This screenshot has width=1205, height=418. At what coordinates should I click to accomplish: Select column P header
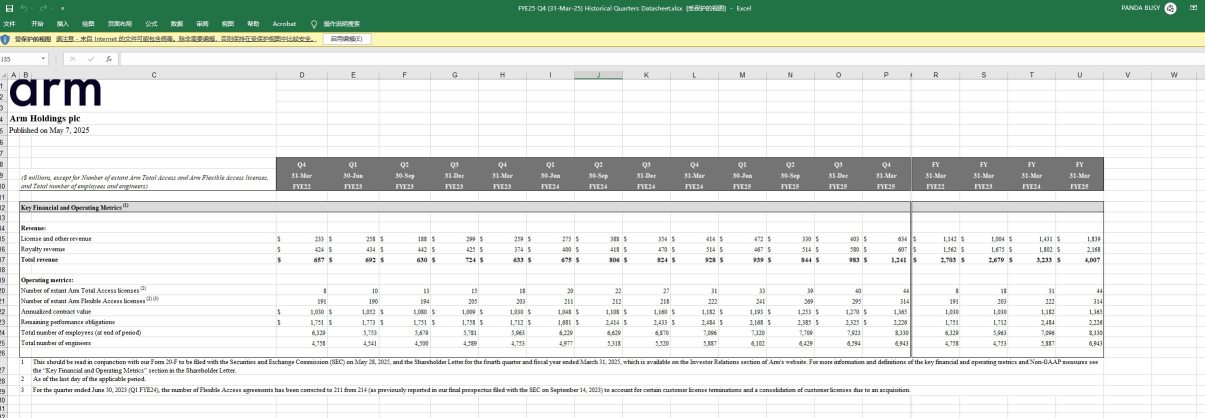(887, 75)
